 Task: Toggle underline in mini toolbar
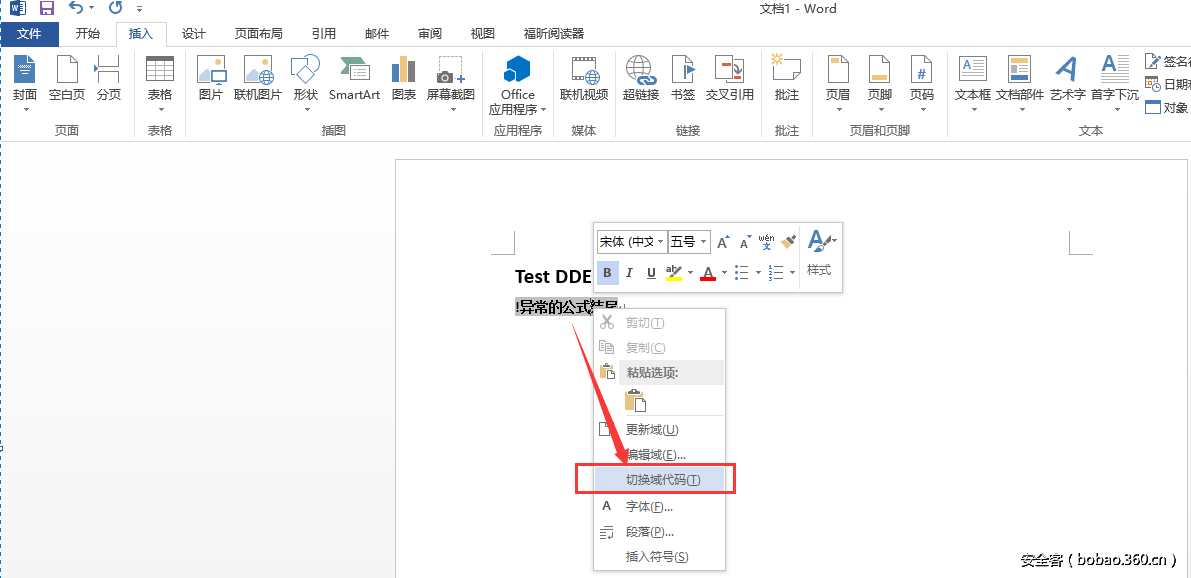coord(651,272)
